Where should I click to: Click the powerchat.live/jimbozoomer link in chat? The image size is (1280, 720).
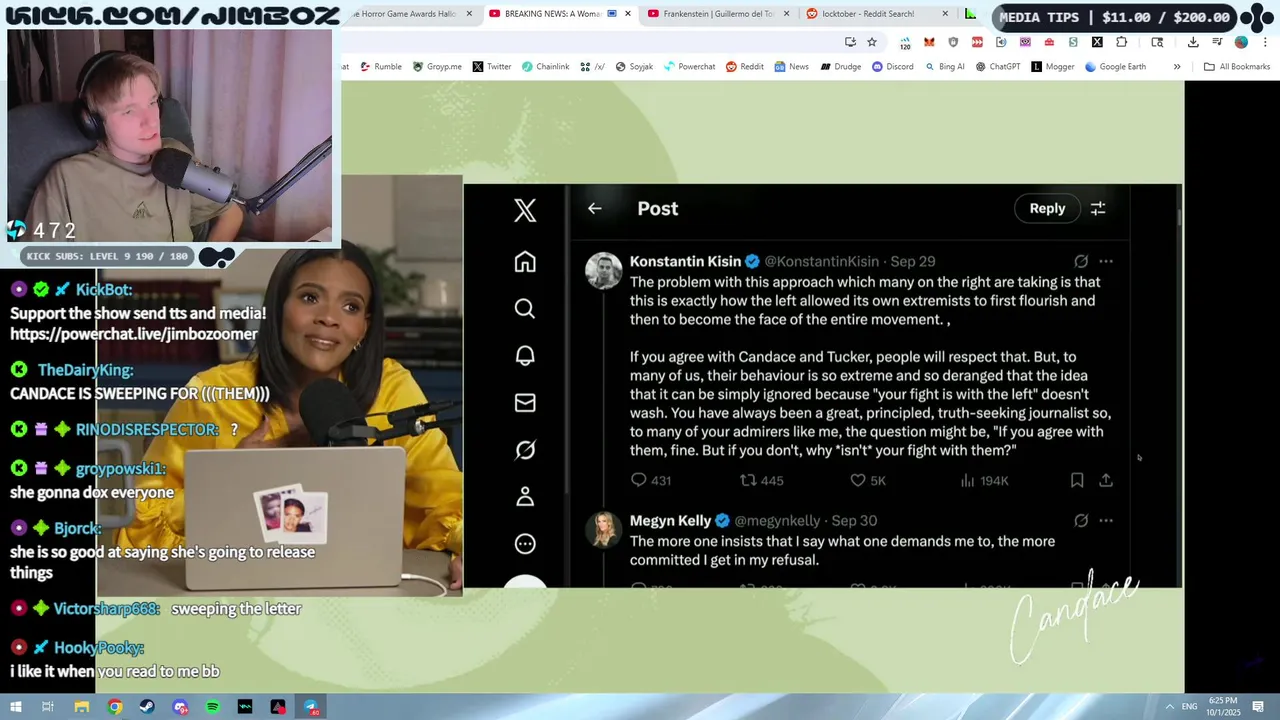(x=134, y=334)
